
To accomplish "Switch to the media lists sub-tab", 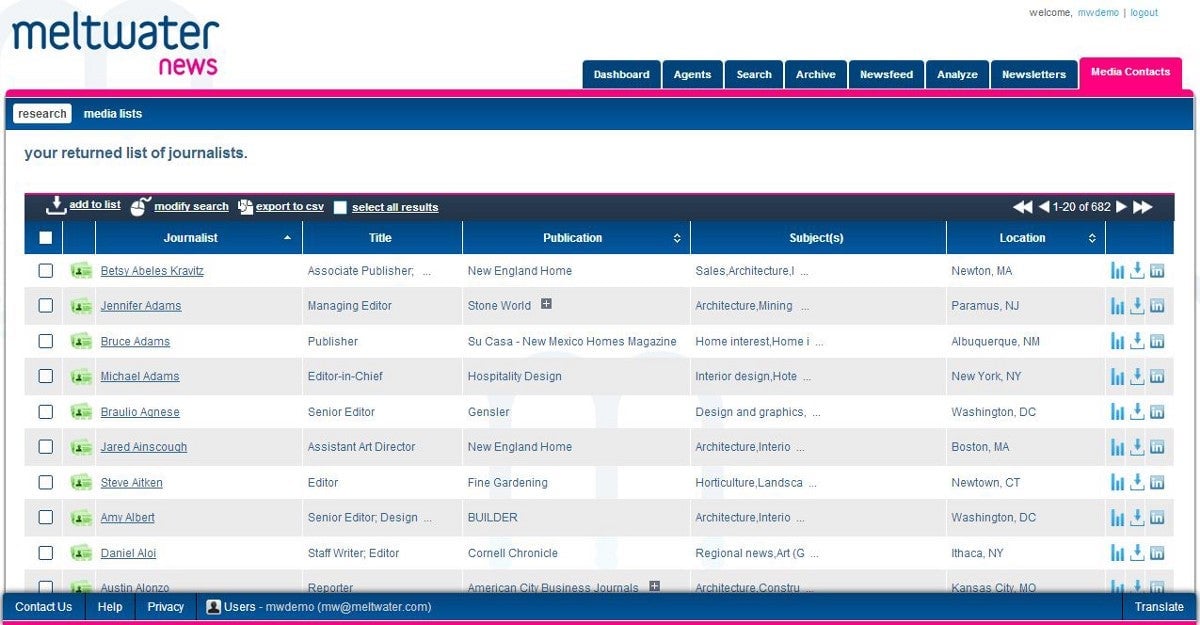I will pos(113,114).
